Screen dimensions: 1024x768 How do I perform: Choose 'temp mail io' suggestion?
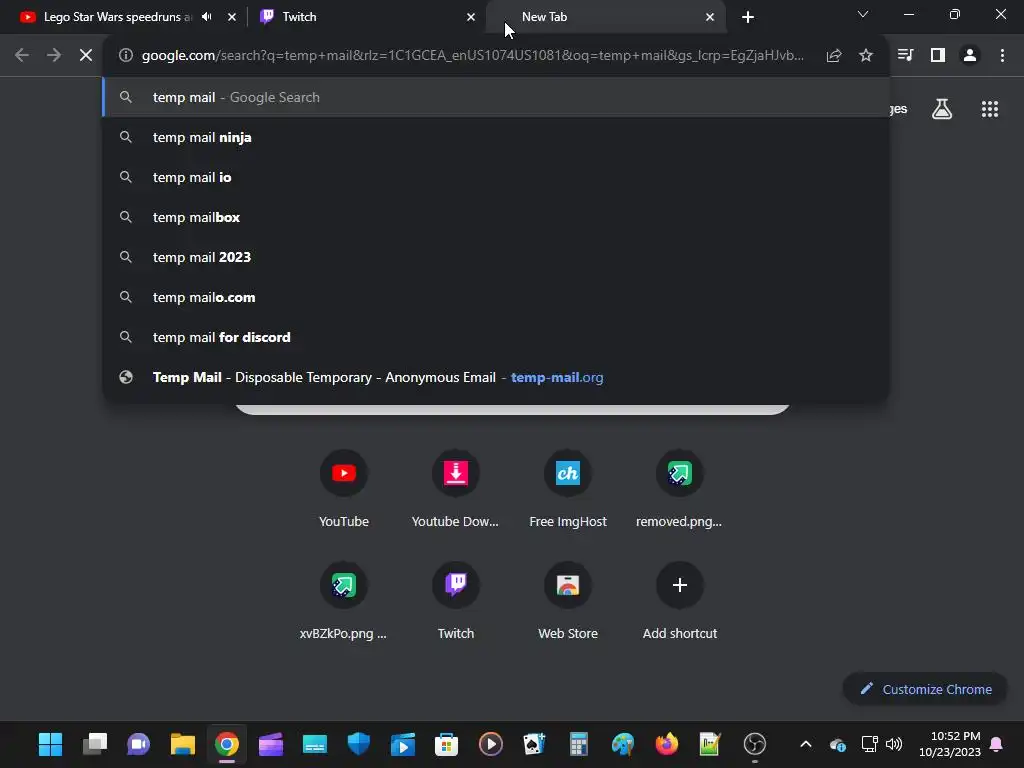[x=496, y=177]
